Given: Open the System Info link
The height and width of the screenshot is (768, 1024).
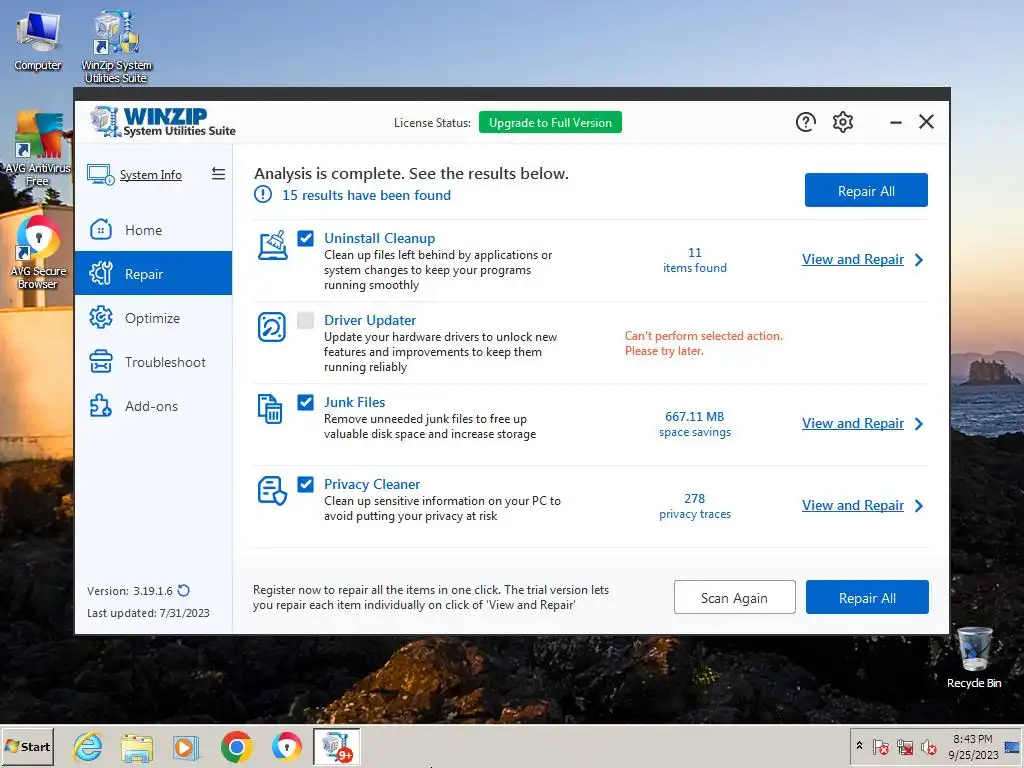Looking at the screenshot, I should 150,175.
